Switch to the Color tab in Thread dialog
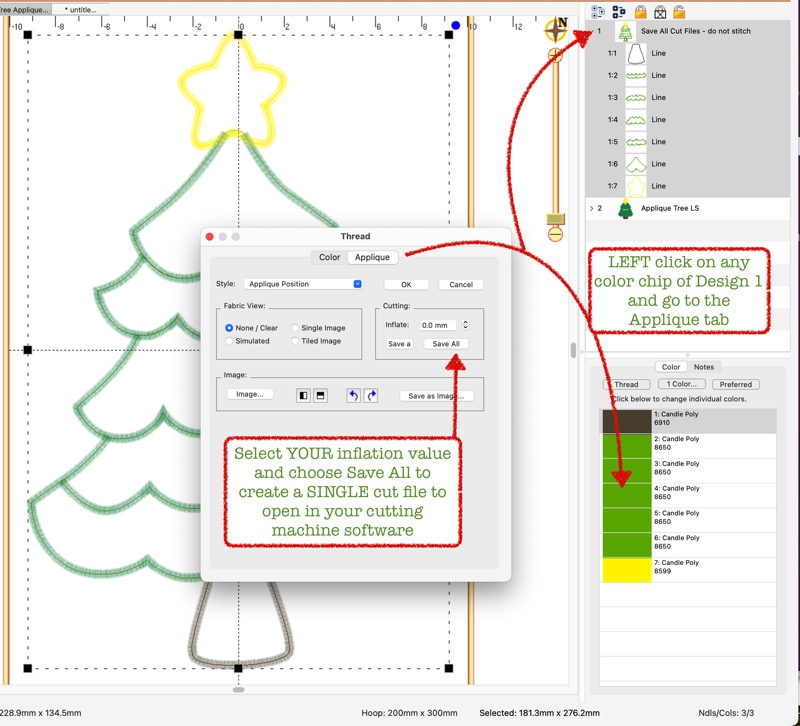 tap(329, 257)
